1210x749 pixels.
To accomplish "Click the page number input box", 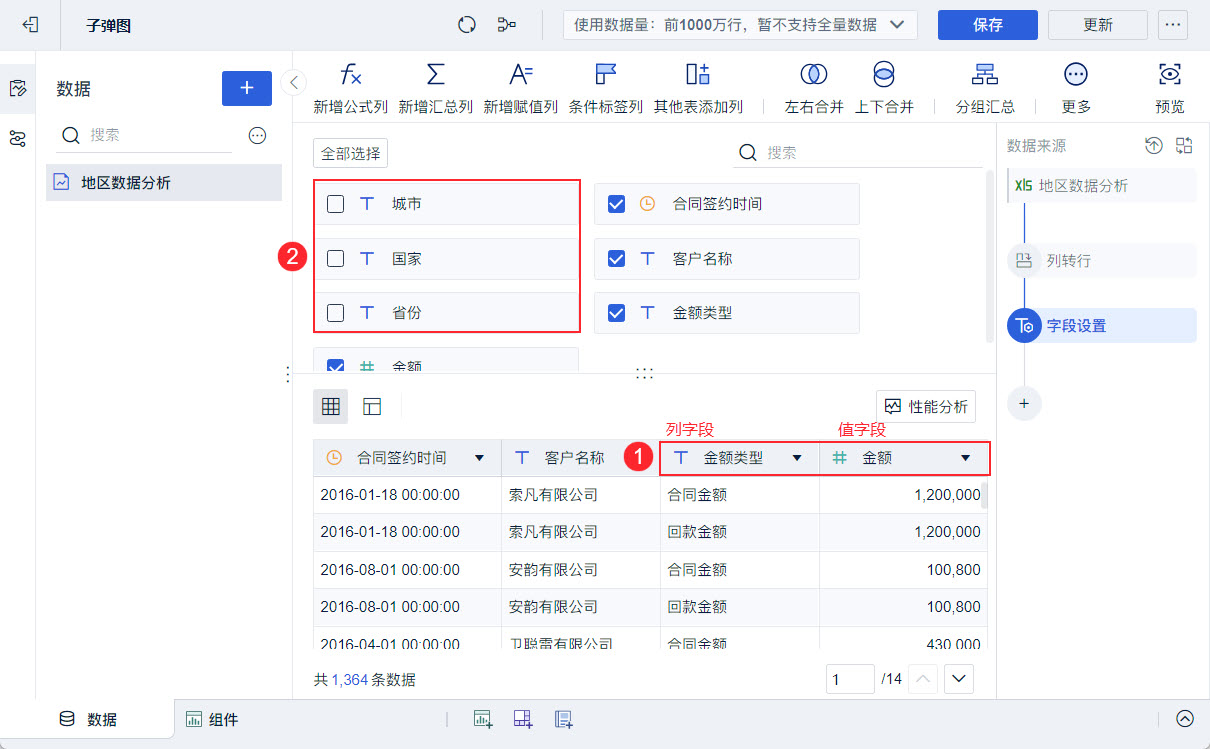I will pyautogui.click(x=850, y=679).
